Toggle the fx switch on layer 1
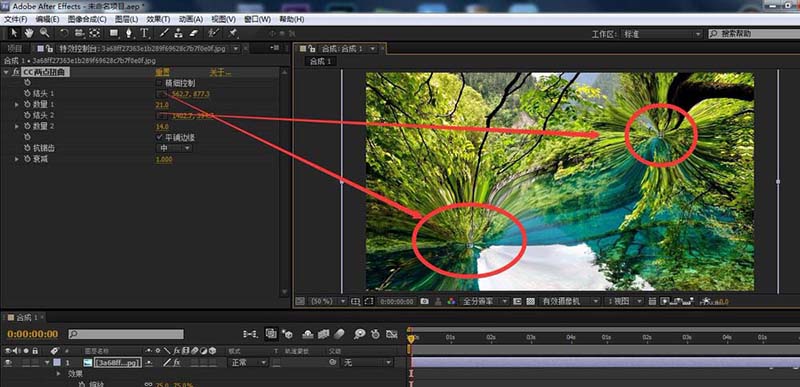800x387 pixels. [x=177, y=363]
